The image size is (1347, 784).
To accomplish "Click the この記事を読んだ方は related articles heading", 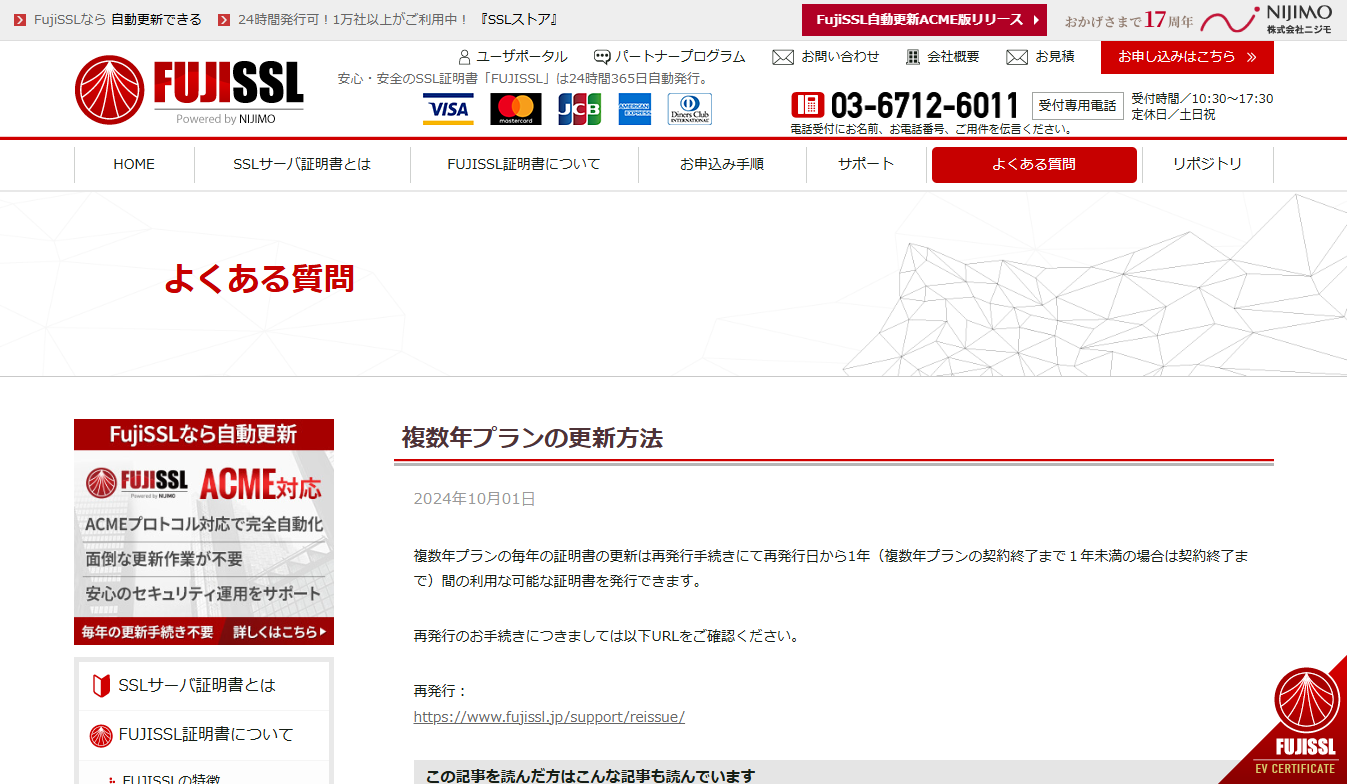I will point(589,776).
